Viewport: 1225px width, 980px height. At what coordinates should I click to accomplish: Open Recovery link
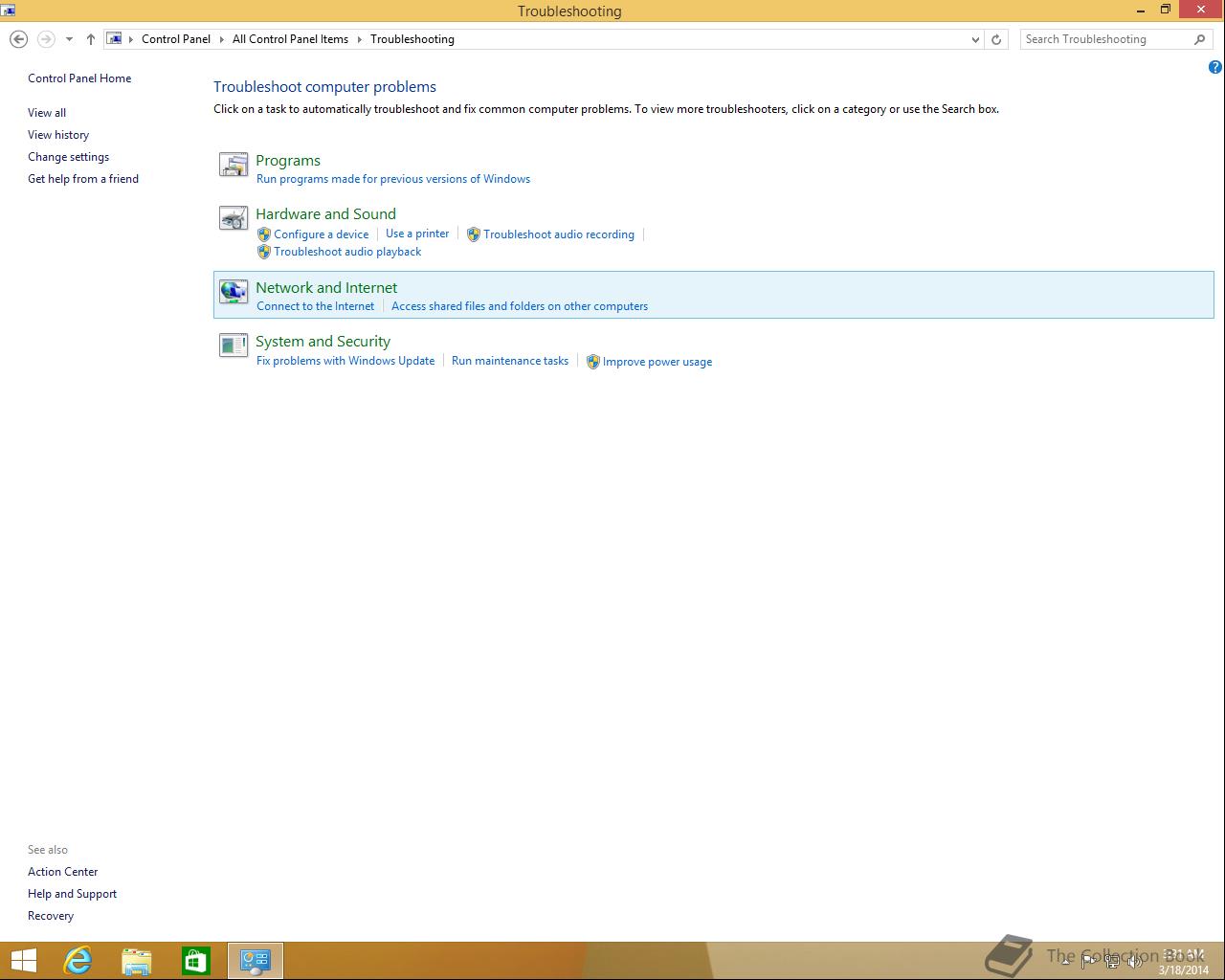[51, 916]
